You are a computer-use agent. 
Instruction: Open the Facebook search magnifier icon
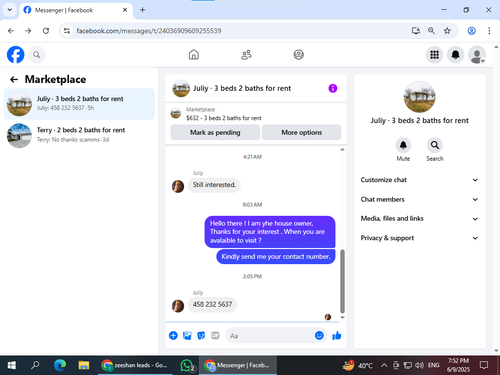pos(37,55)
